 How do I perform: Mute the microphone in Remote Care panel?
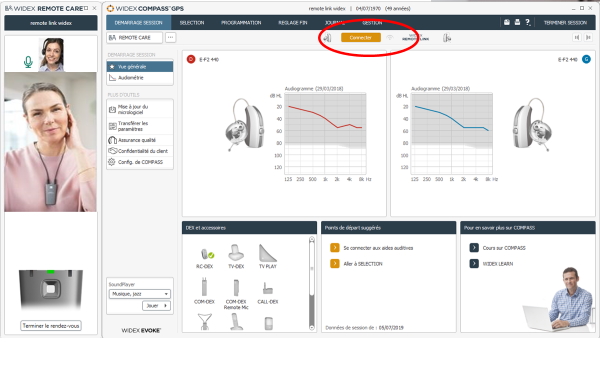coord(28,62)
